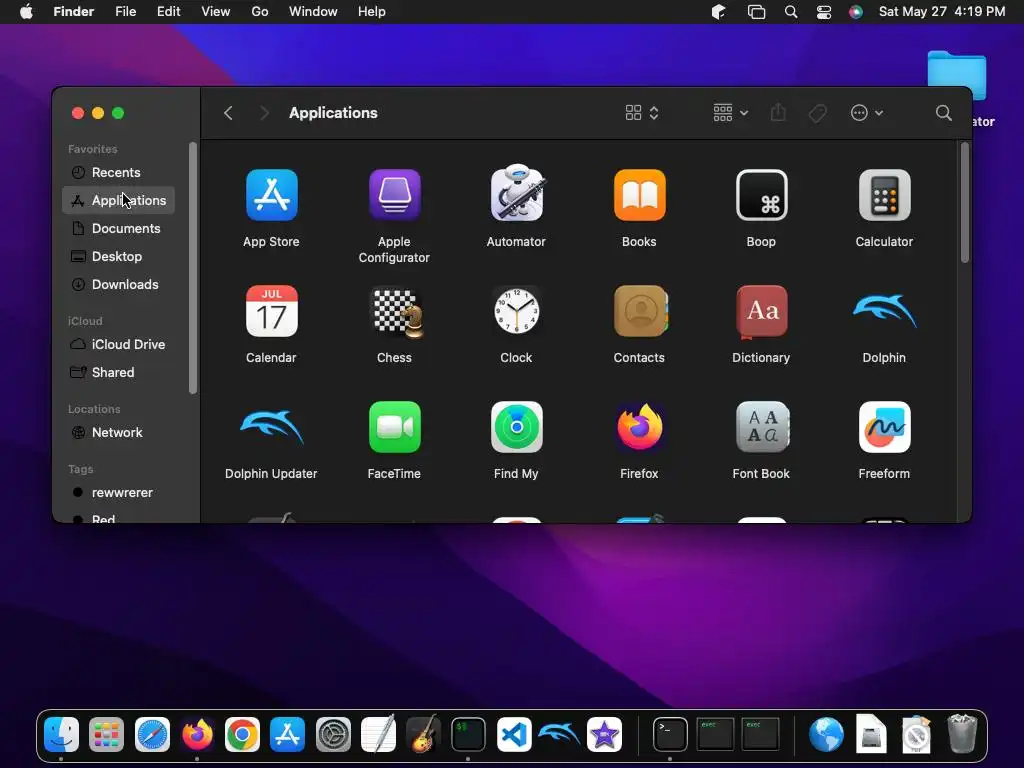Image resolution: width=1024 pixels, height=768 pixels.
Task: Open Launchpad from the Dock
Action: point(106,735)
